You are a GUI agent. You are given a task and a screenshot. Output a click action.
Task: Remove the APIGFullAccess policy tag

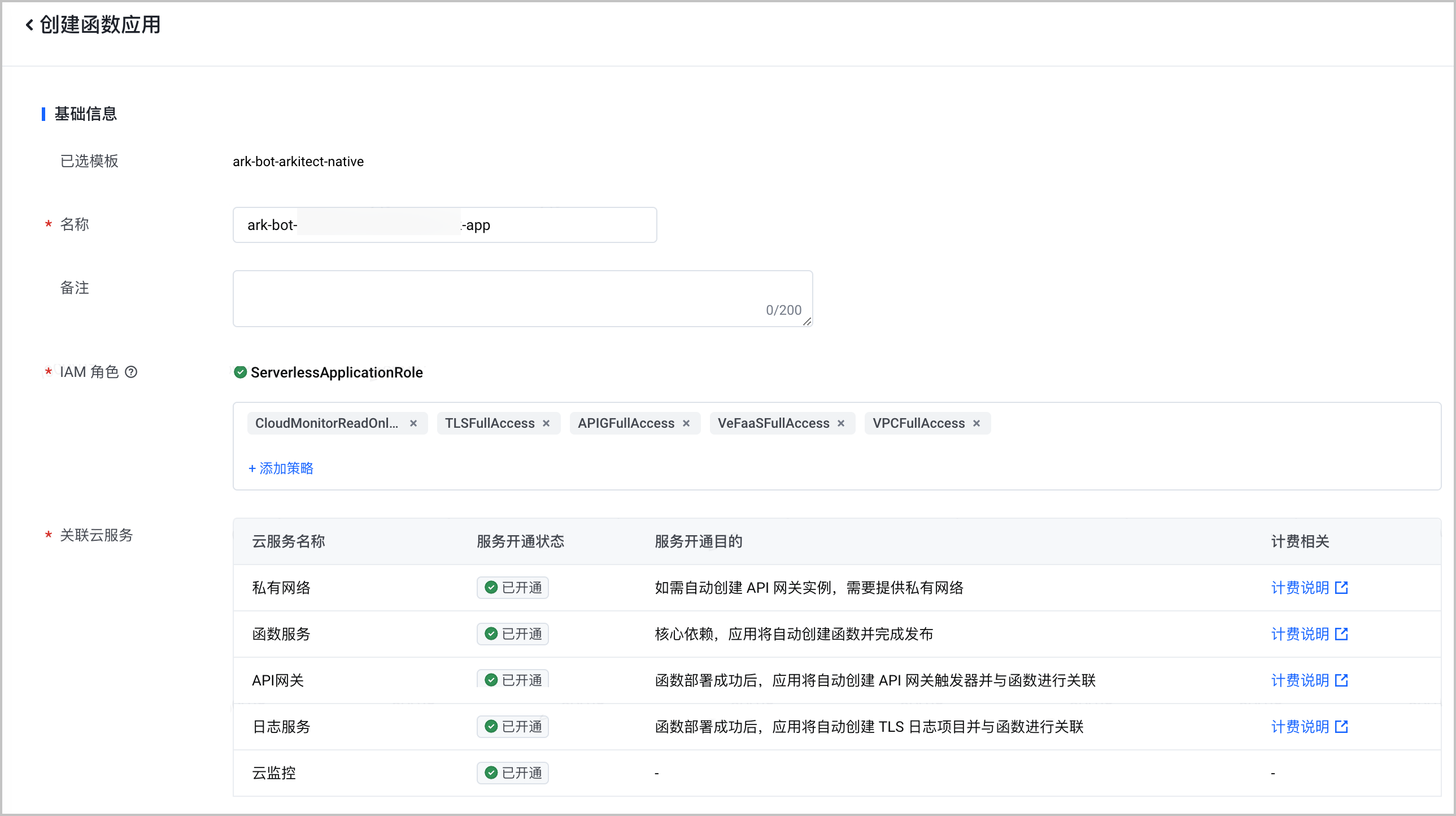(686, 424)
